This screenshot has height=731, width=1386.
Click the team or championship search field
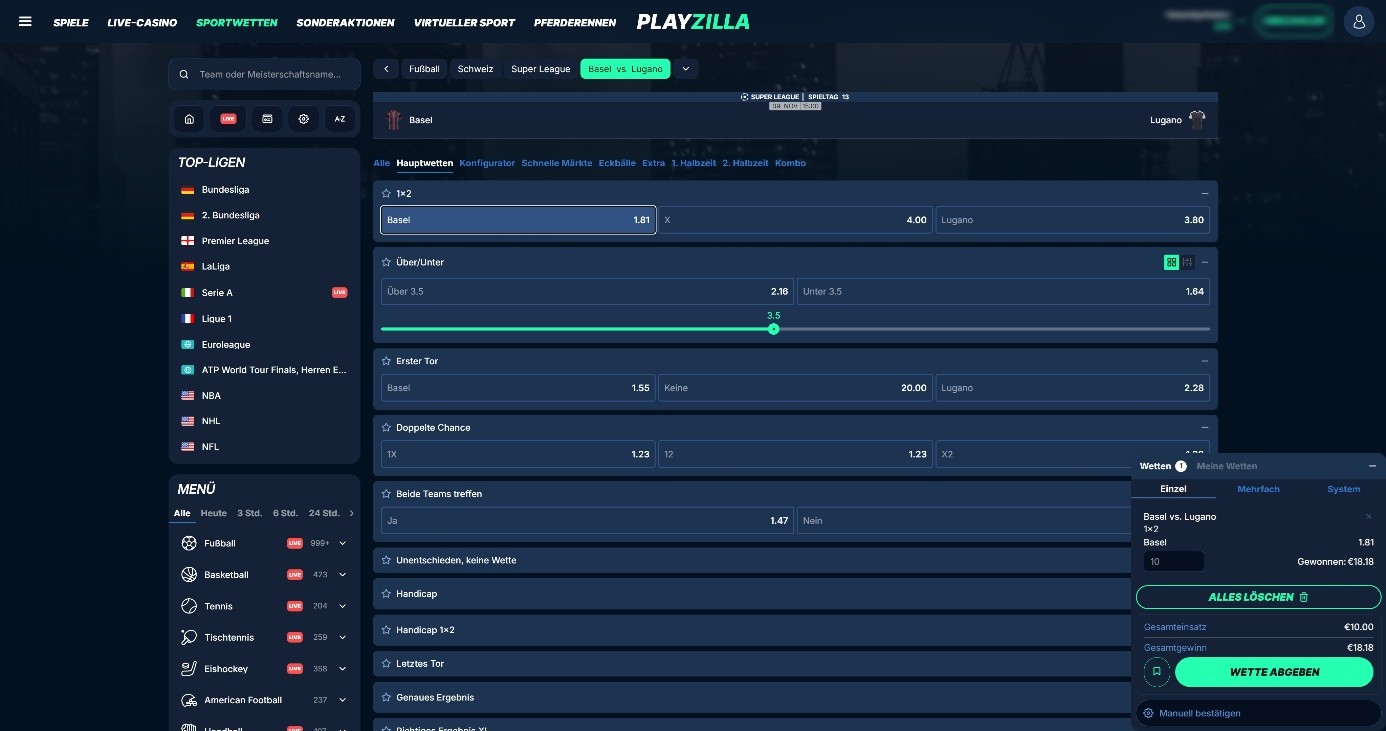tap(265, 74)
